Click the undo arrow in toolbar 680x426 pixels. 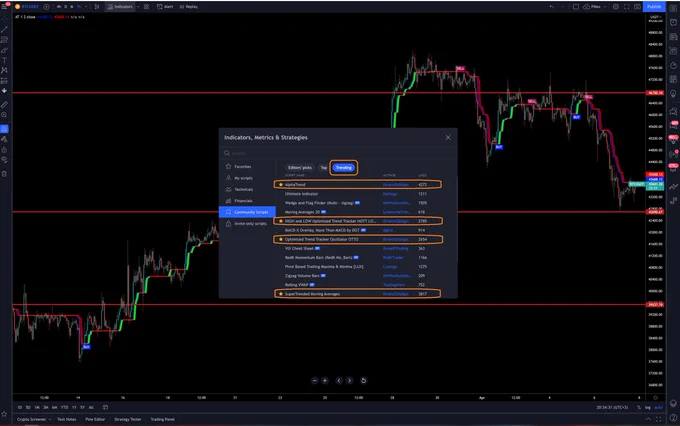551,7
